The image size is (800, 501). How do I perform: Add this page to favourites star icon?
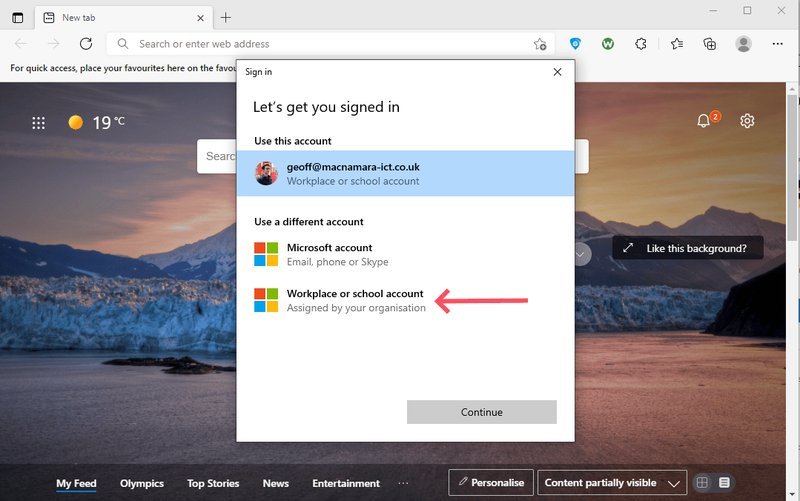tap(540, 44)
